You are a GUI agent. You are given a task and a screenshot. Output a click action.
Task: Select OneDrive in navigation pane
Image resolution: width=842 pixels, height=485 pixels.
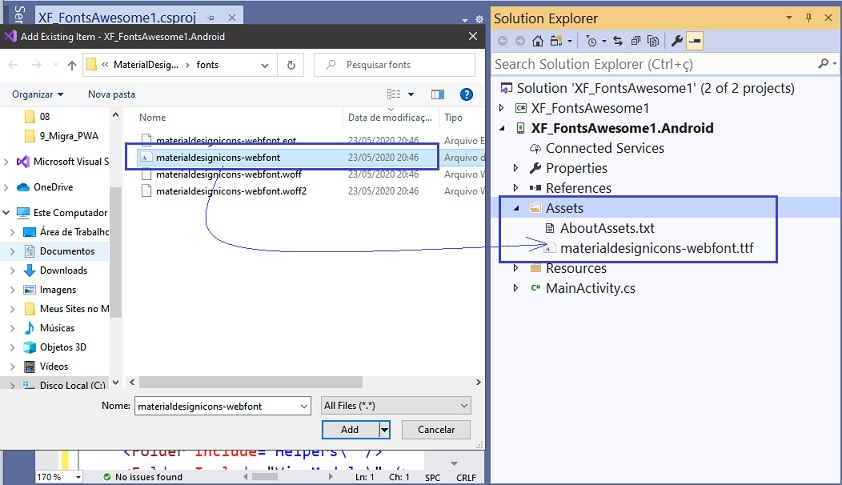coord(53,187)
